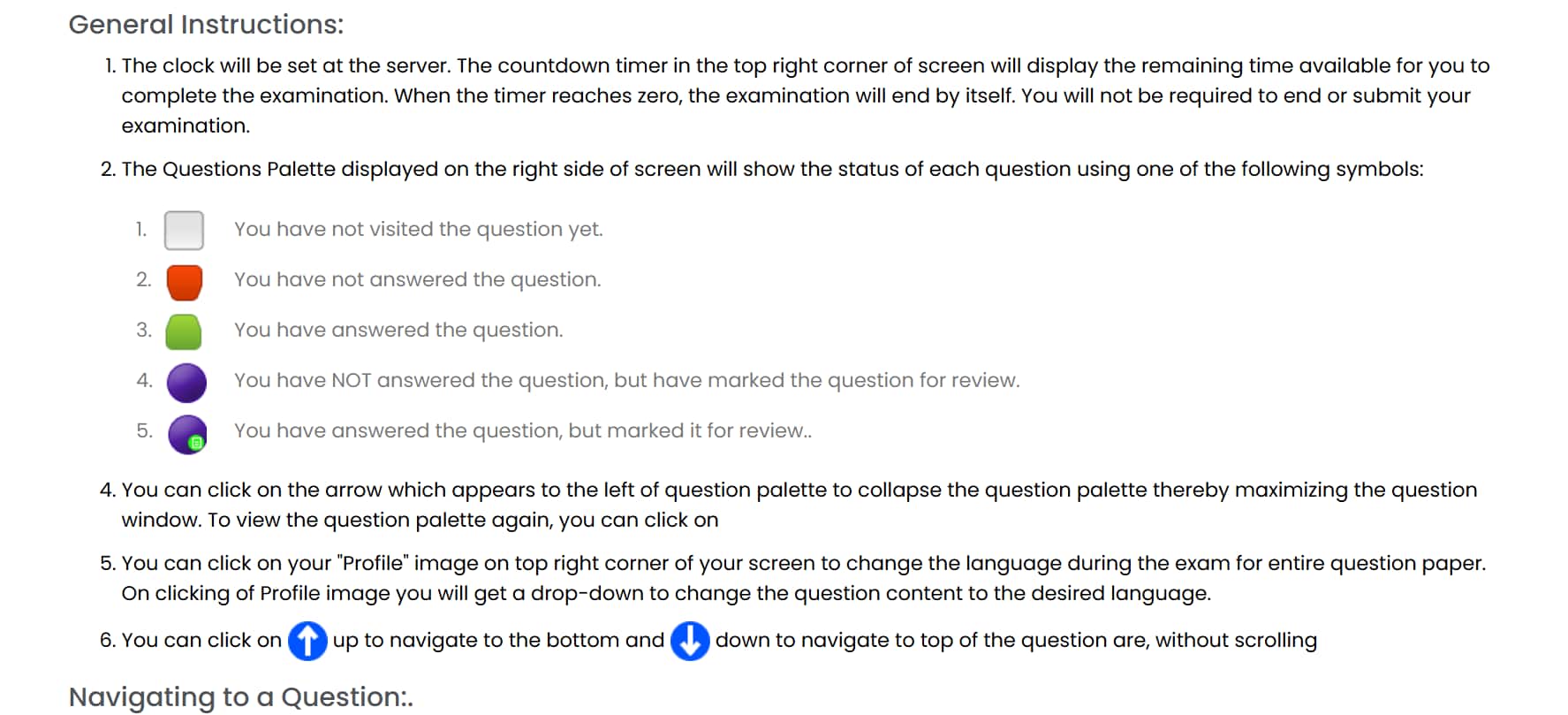
Task: Click the blue up arrow icon
Action: pyautogui.click(x=307, y=641)
